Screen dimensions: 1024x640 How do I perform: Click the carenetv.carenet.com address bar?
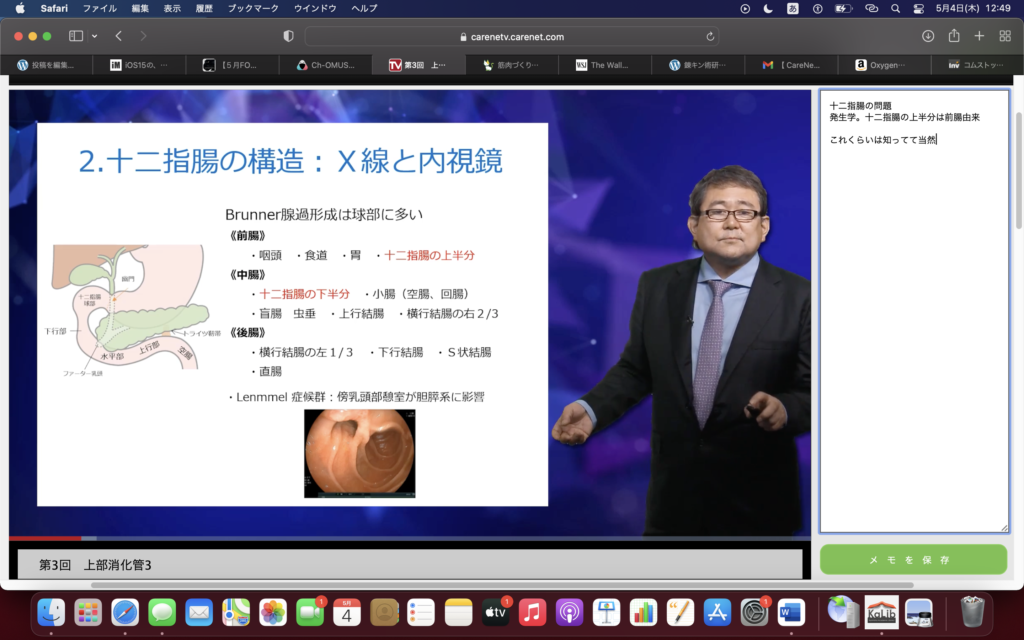coord(511,36)
